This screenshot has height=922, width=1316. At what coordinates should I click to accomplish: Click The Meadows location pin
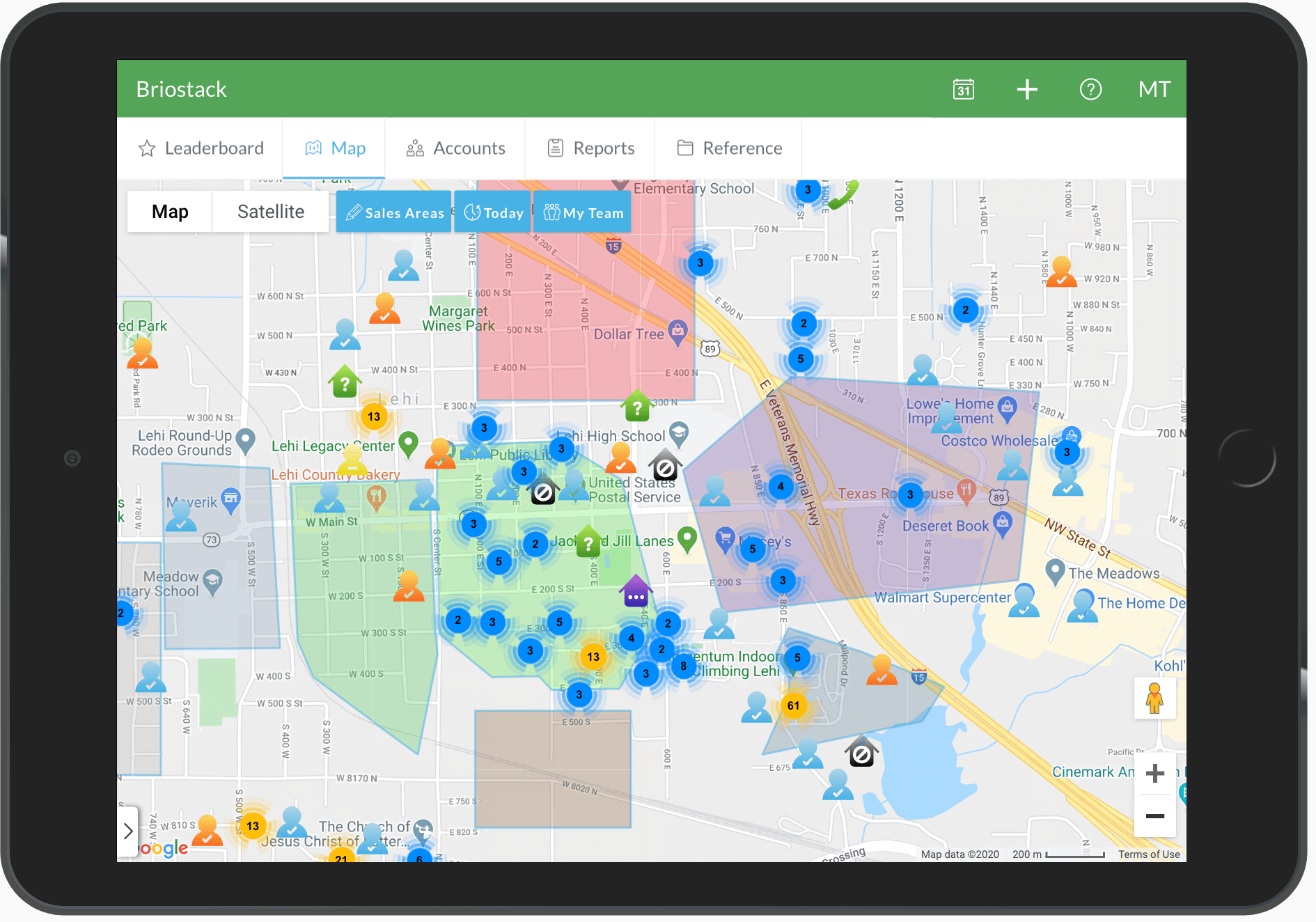coord(1055,572)
